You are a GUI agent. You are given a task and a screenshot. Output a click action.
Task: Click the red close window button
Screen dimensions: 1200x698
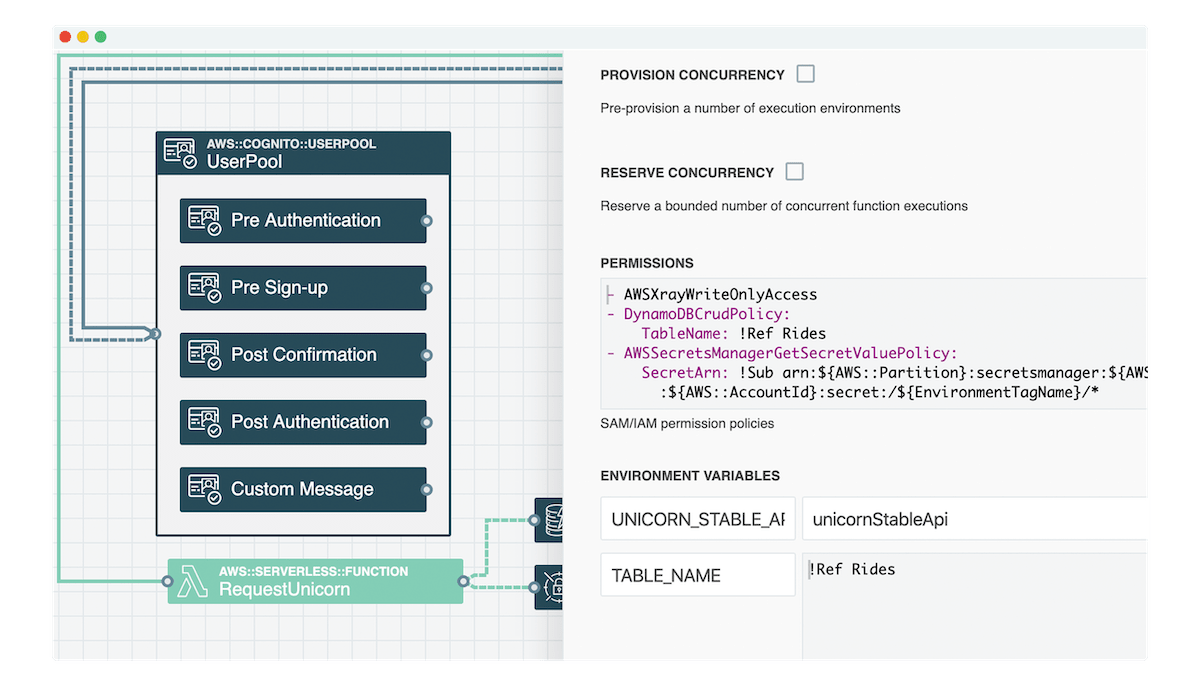(x=65, y=37)
